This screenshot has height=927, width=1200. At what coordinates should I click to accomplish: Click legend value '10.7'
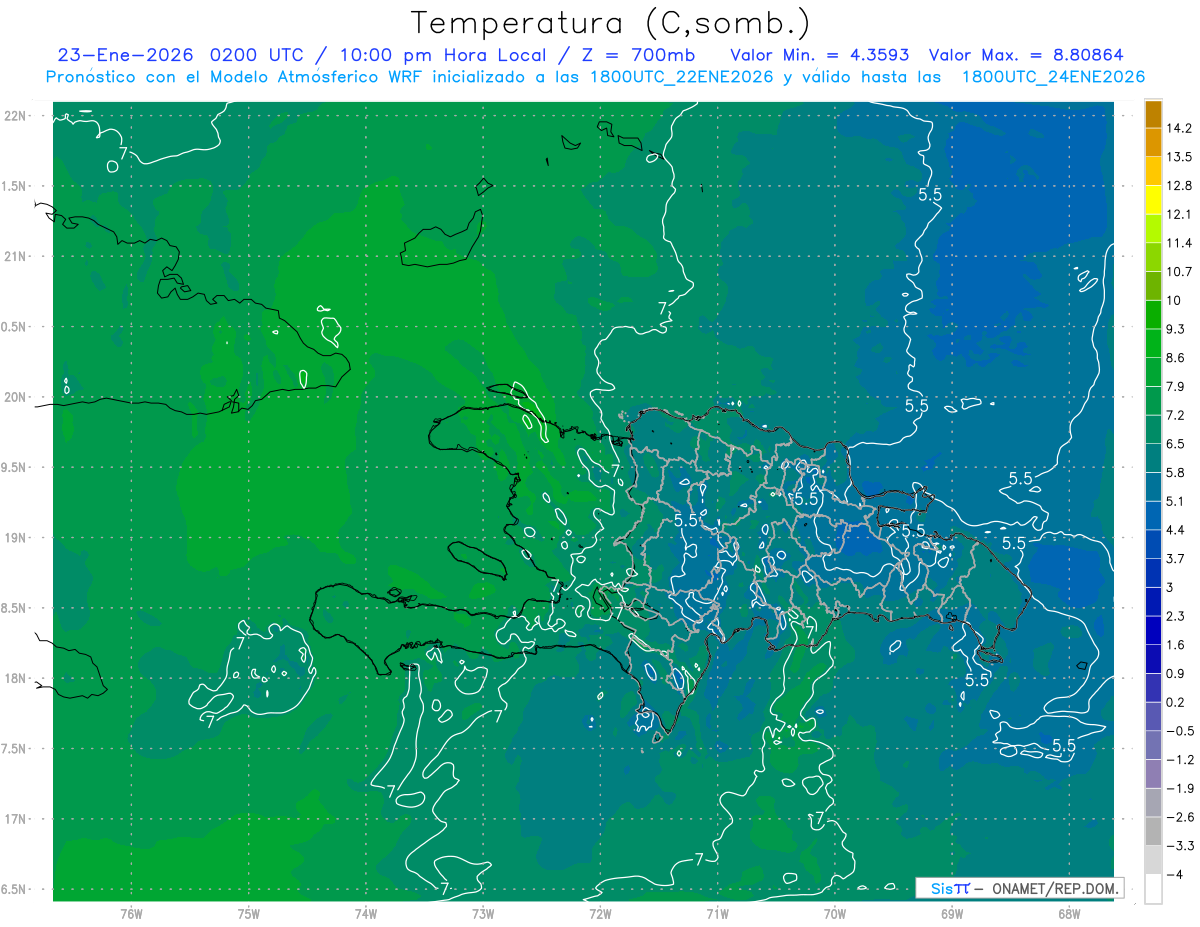click(x=1177, y=272)
